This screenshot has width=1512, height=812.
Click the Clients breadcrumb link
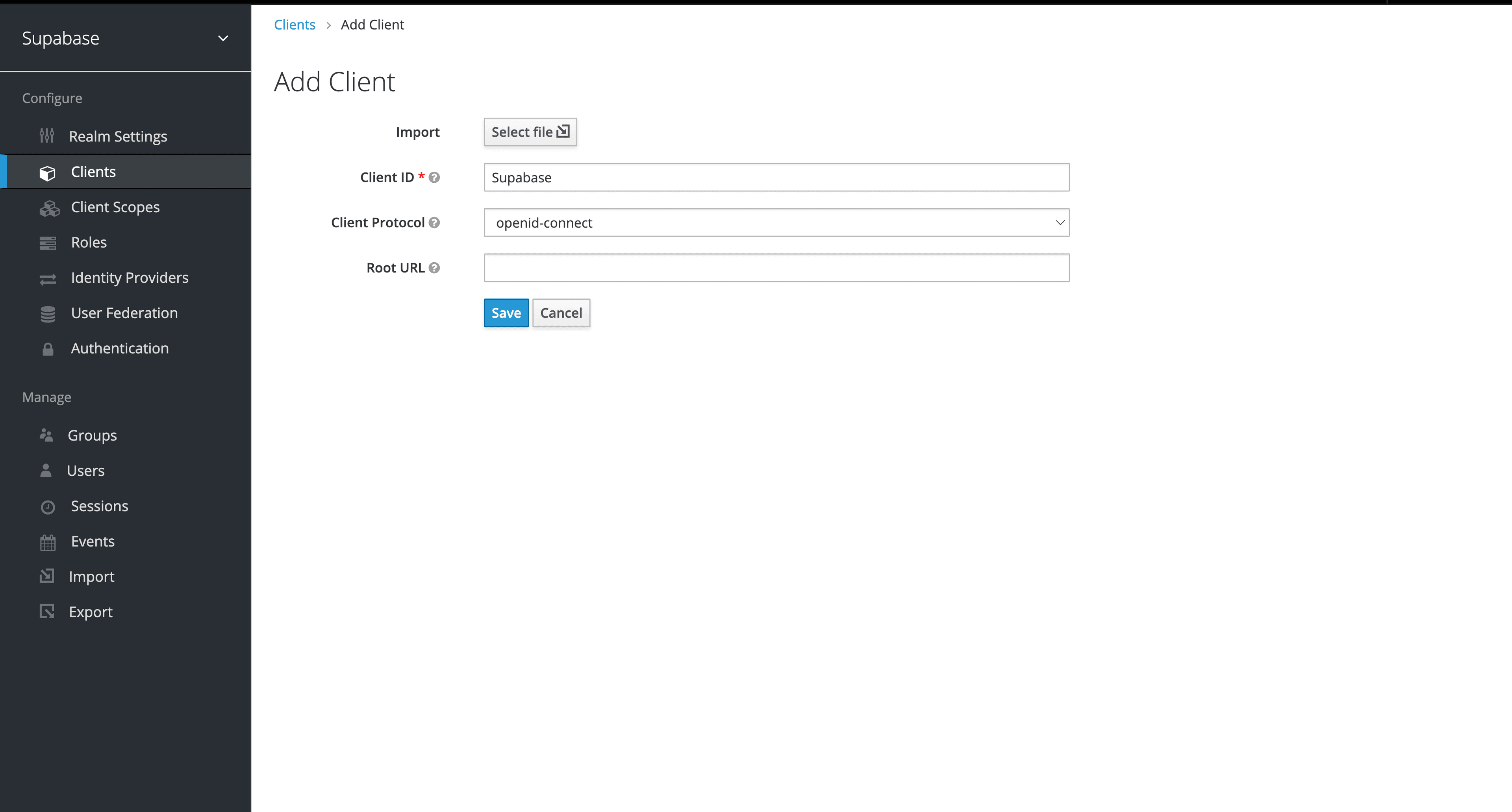[x=294, y=24]
